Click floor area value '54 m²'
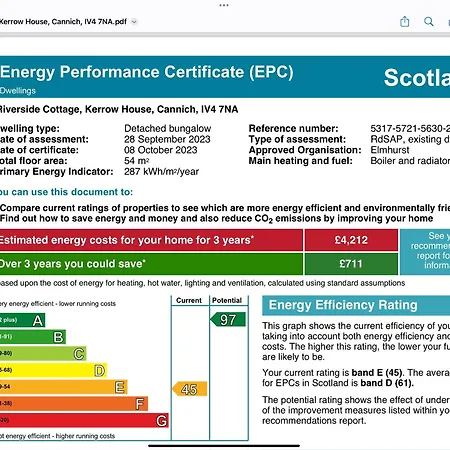The height and width of the screenshot is (450, 450). (x=137, y=161)
